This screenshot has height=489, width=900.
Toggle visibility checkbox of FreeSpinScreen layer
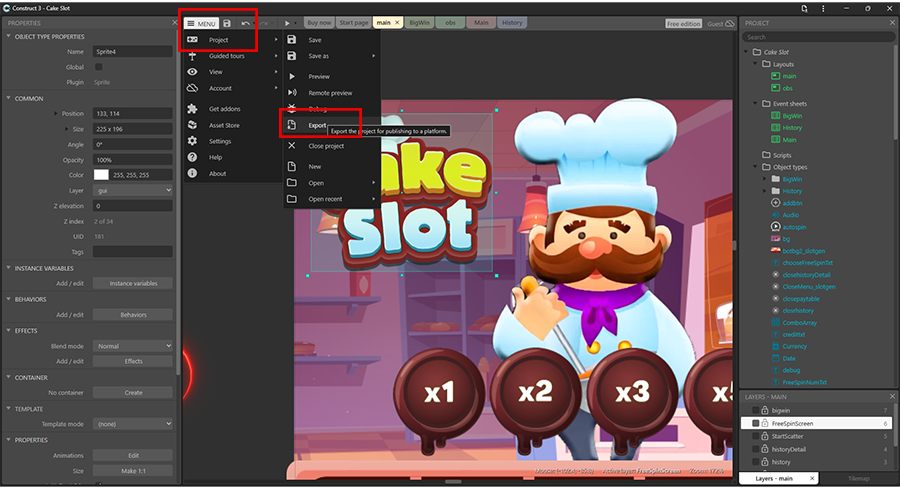[756, 424]
